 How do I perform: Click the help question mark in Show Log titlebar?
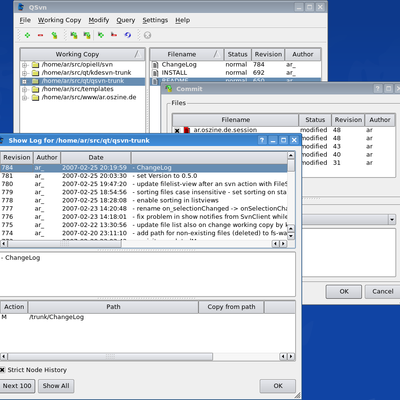click(x=262, y=140)
